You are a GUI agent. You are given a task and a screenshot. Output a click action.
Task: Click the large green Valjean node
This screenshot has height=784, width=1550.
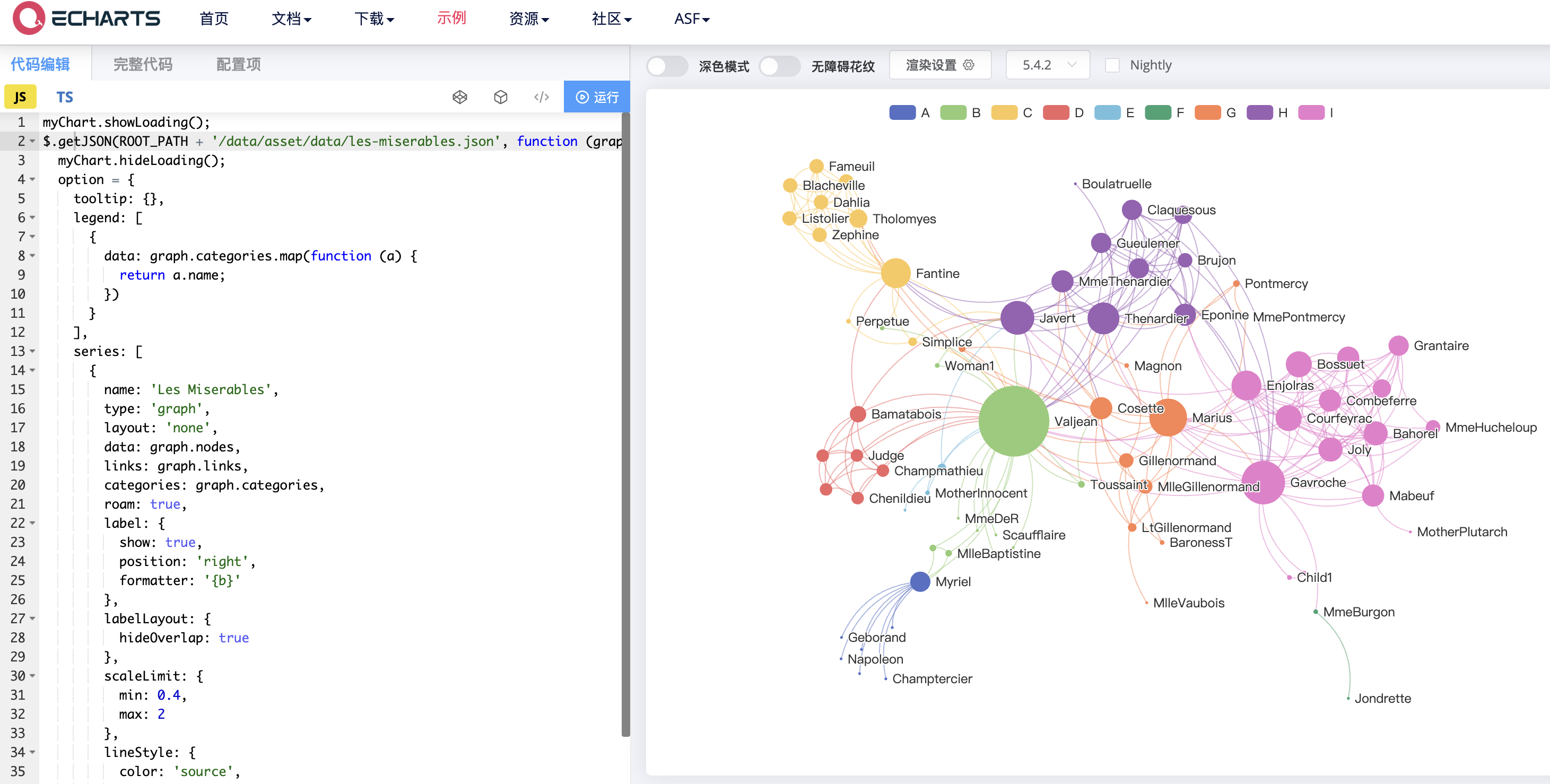[x=1014, y=421]
